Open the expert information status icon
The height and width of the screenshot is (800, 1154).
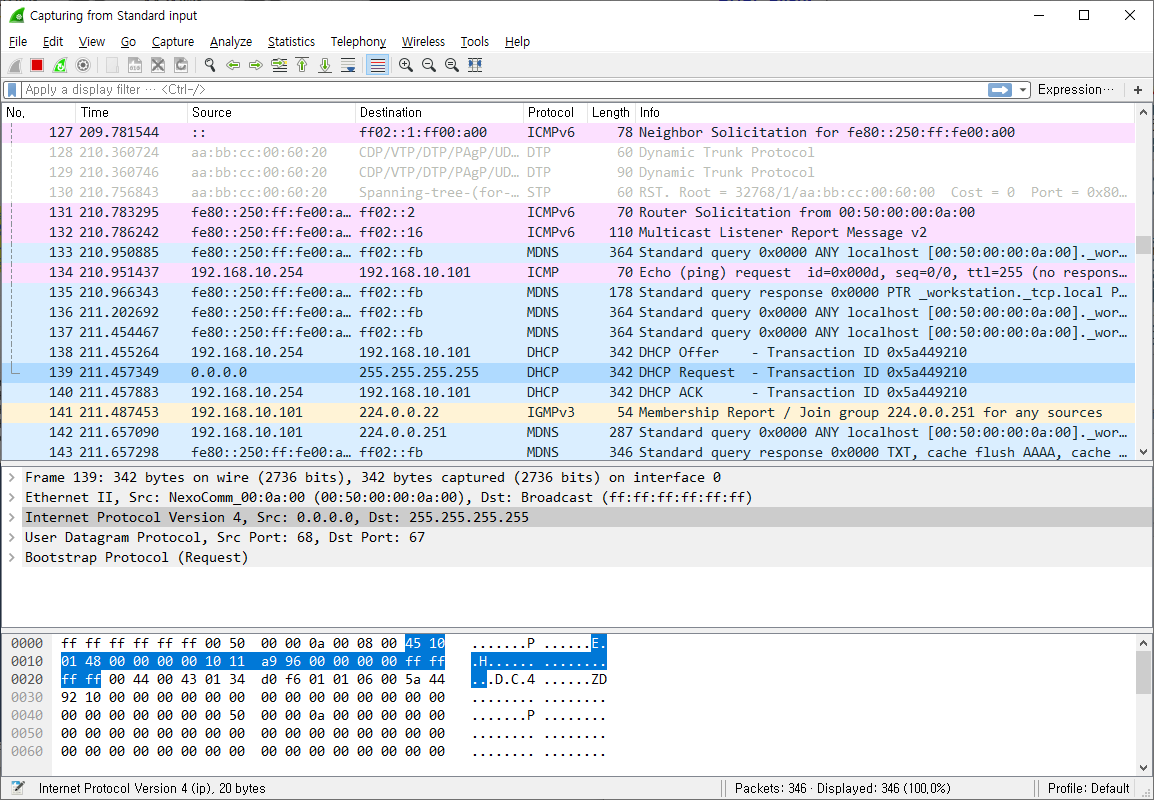[18, 788]
